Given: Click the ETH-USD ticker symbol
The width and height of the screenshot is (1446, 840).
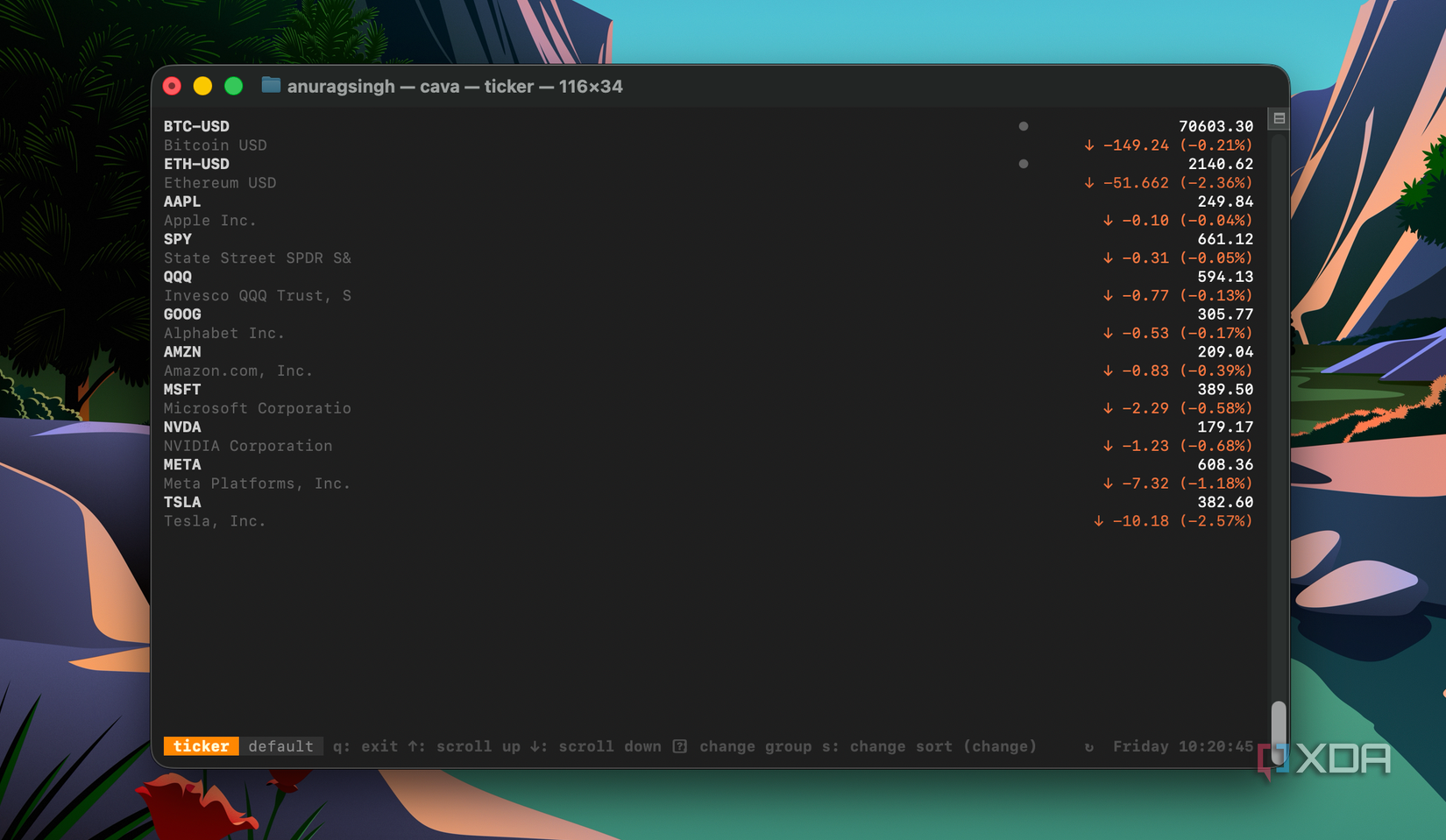Looking at the screenshot, I should 196,164.
